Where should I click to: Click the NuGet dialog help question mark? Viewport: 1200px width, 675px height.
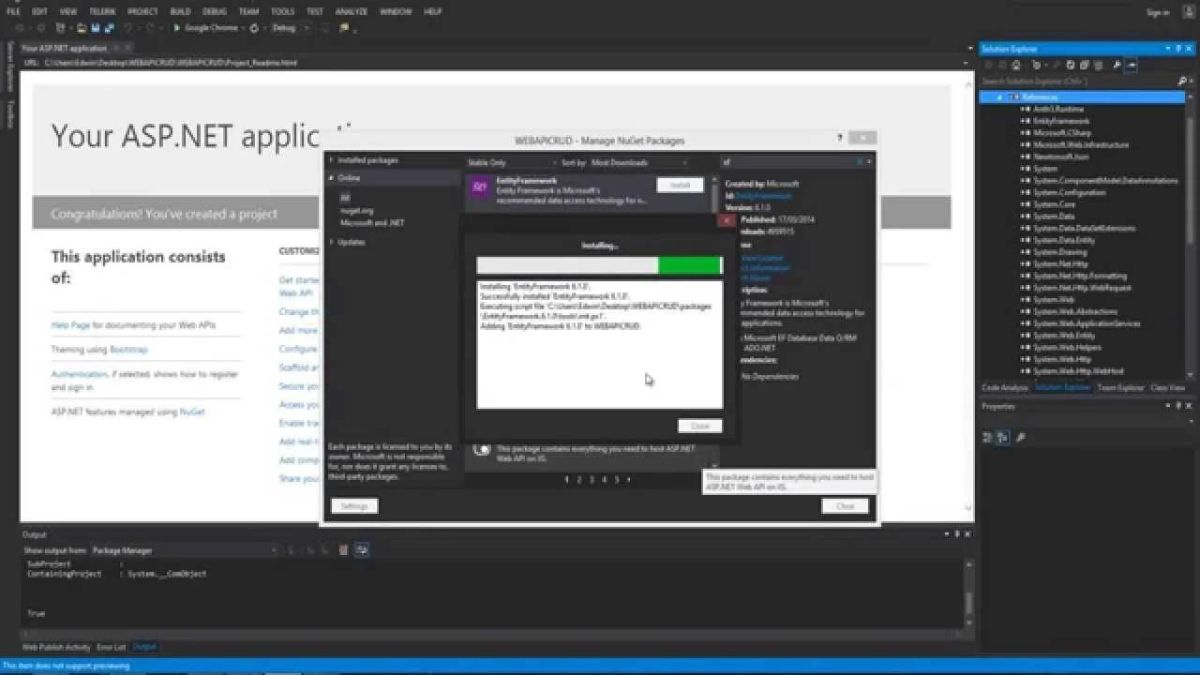coord(839,138)
